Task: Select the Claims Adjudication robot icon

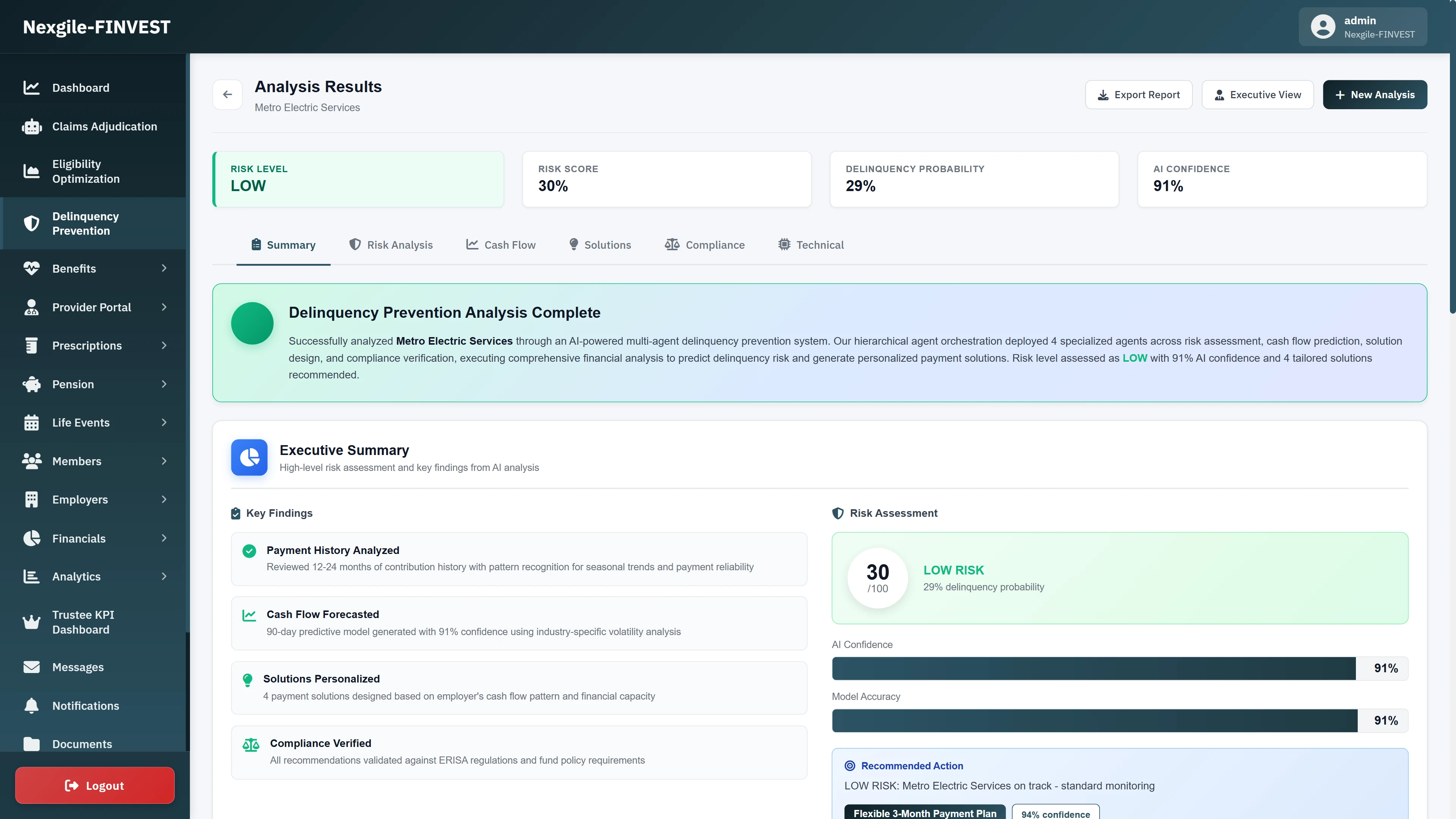Action: (x=31, y=126)
